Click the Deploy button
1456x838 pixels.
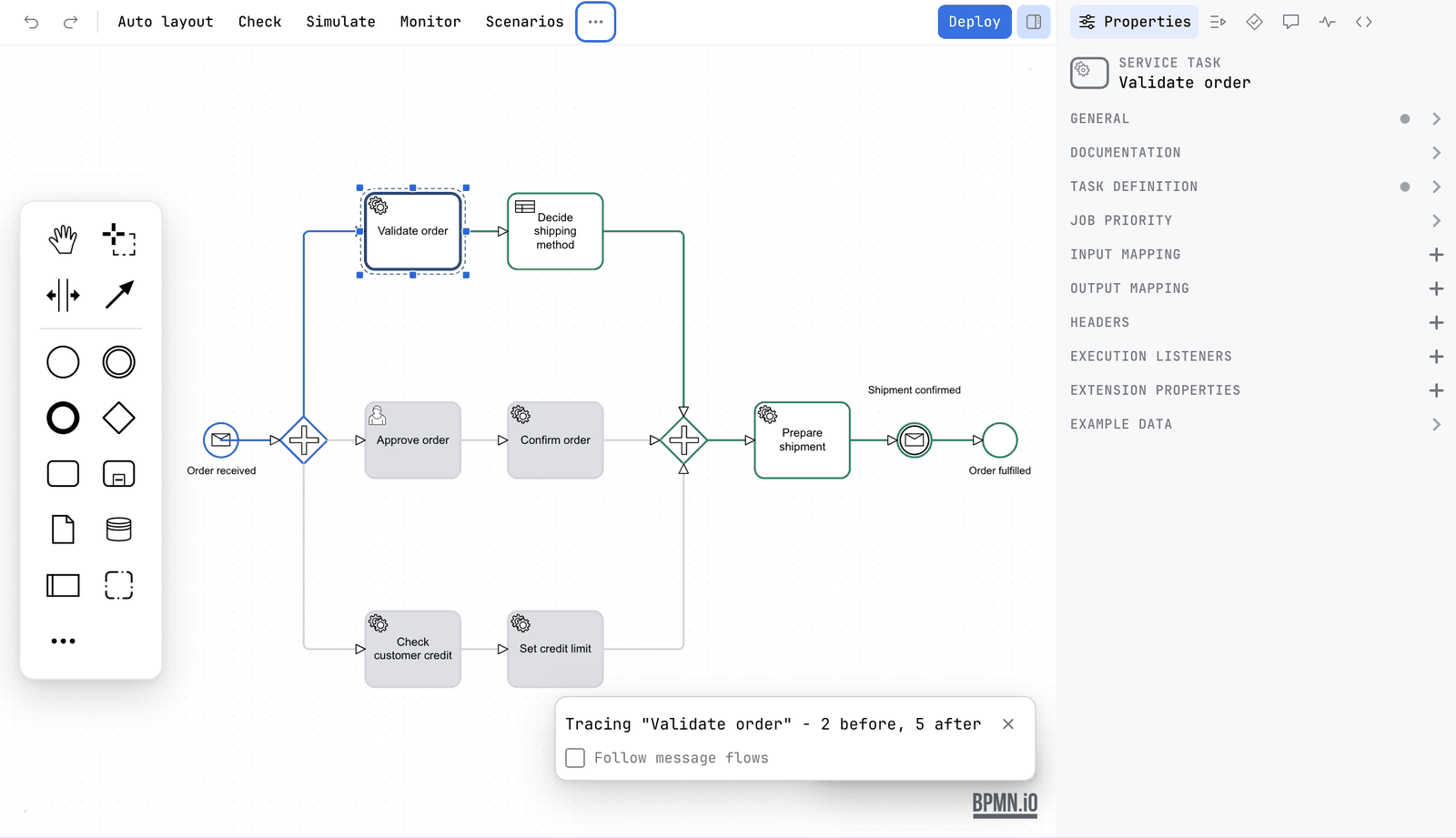point(975,22)
